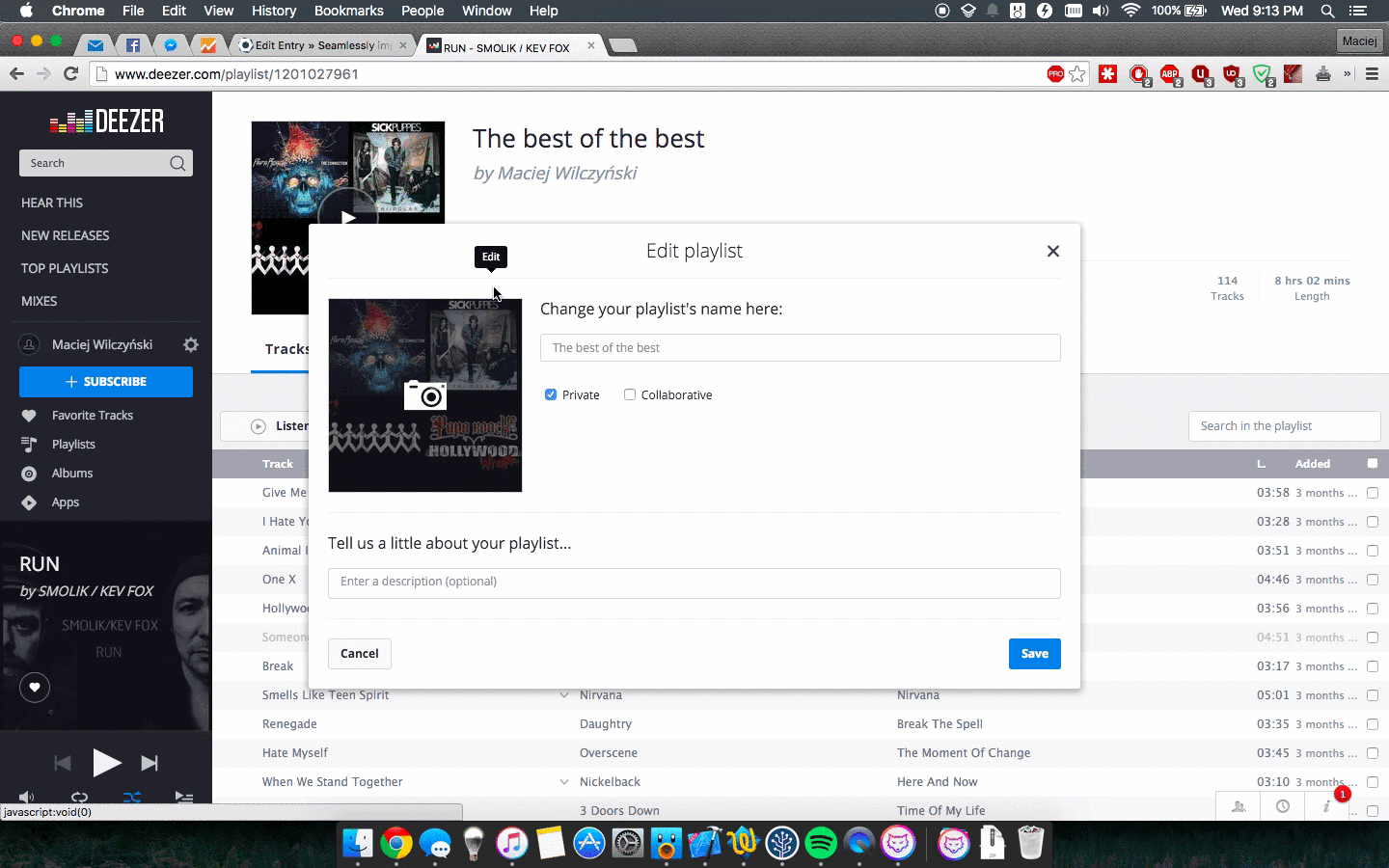The image size is (1389, 868).
Task: Open Chrome hamburger menu
Action: point(1372,74)
